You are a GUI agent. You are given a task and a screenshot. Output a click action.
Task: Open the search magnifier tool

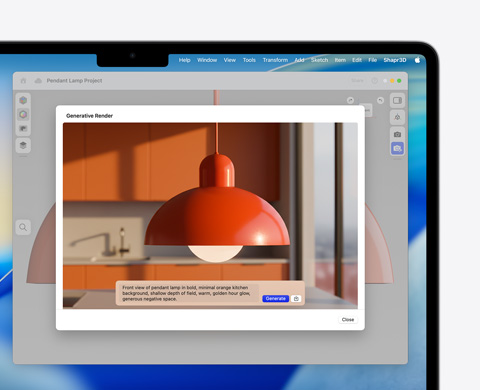23,227
